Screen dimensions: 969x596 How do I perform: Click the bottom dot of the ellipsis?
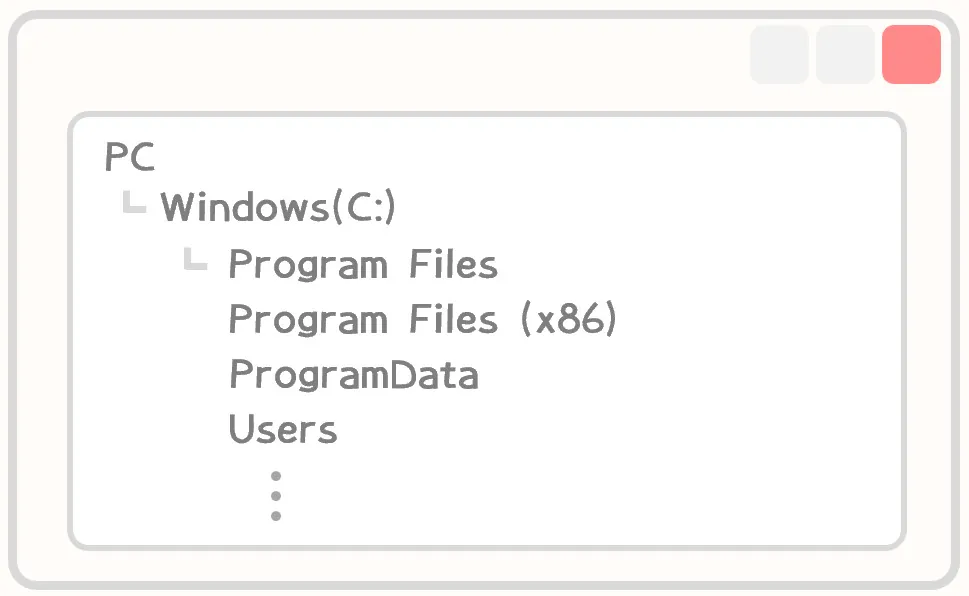click(x=276, y=516)
